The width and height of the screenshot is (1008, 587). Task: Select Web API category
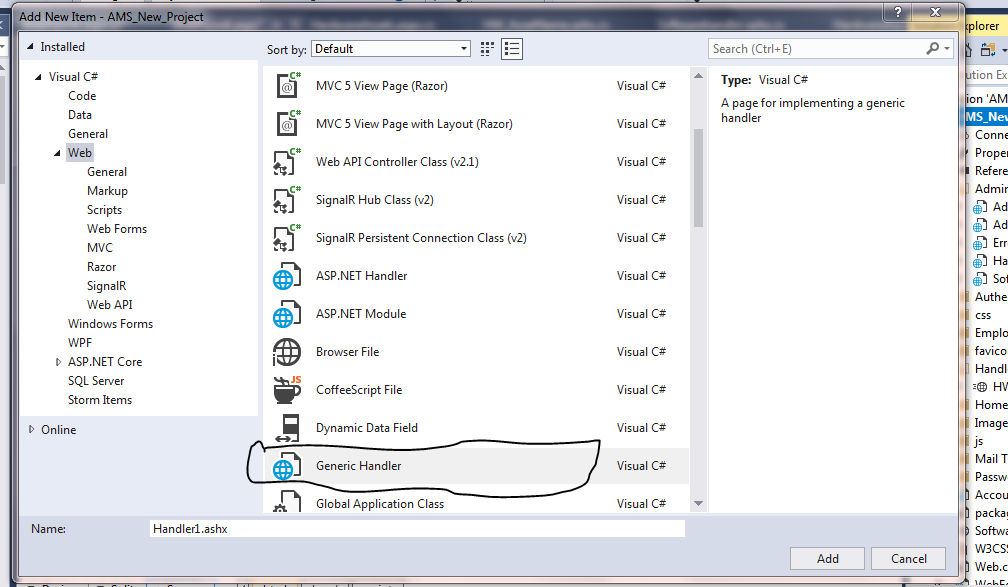(110, 305)
